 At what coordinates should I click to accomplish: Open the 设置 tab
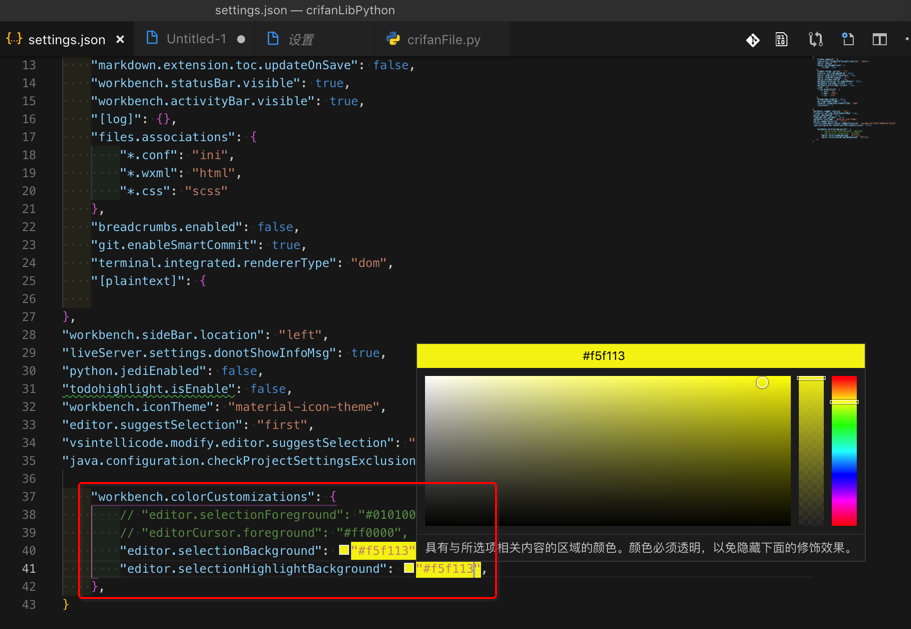point(301,39)
